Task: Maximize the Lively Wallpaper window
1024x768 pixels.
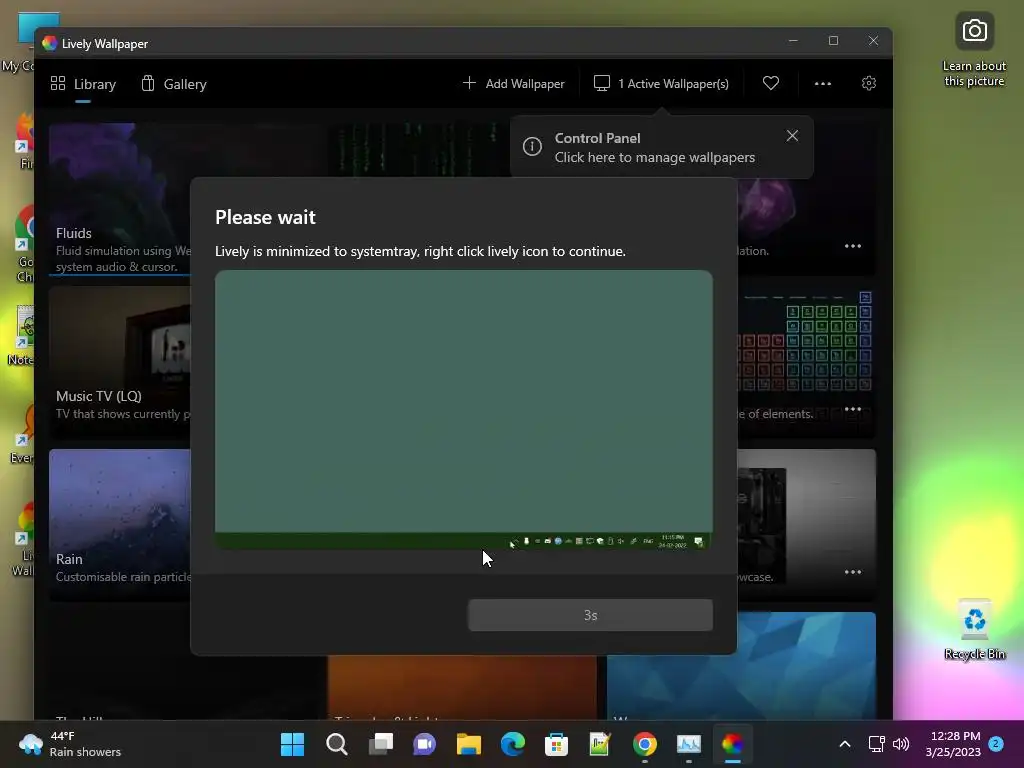Action: (833, 40)
